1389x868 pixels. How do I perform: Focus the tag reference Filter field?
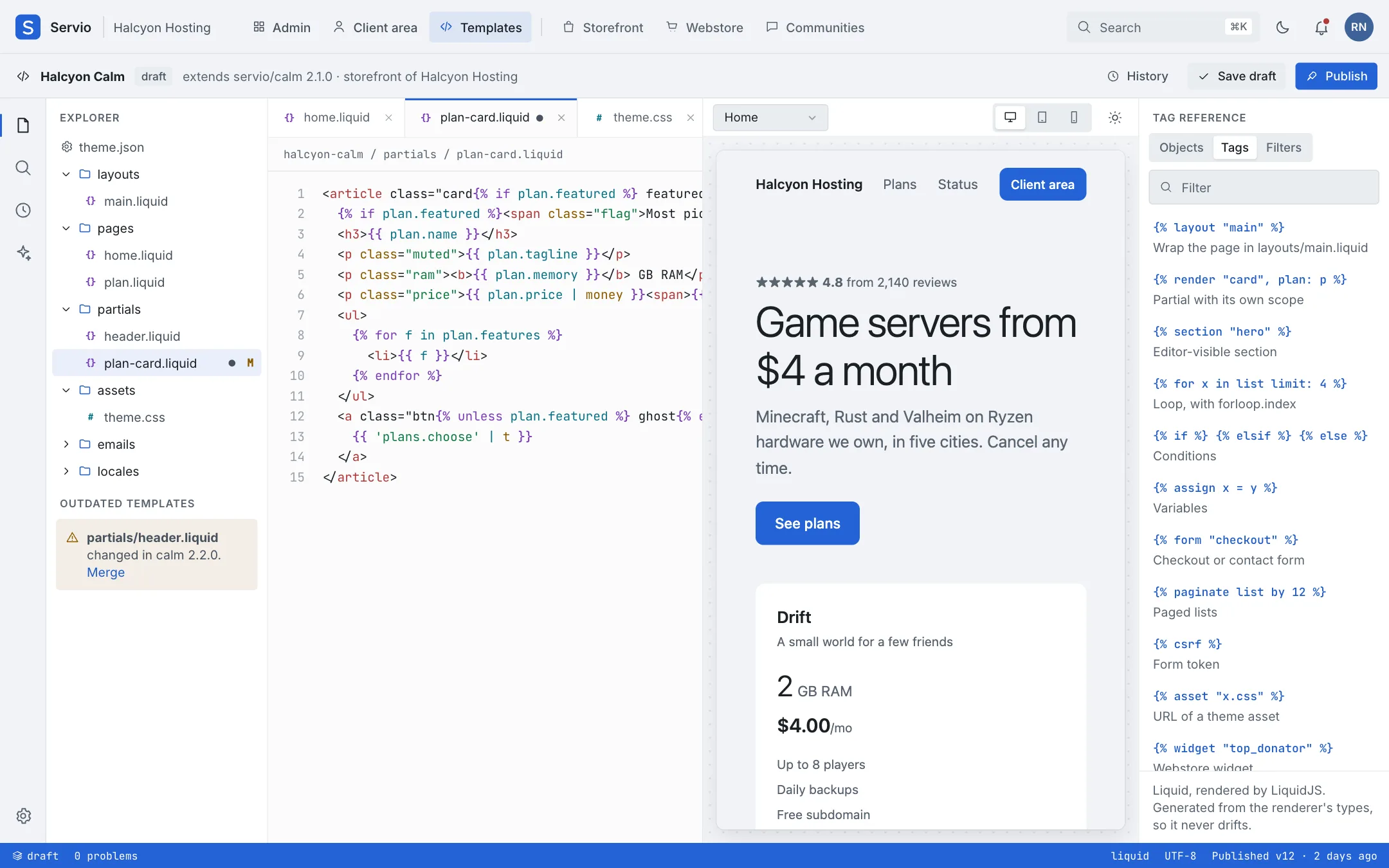point(1264,187)
